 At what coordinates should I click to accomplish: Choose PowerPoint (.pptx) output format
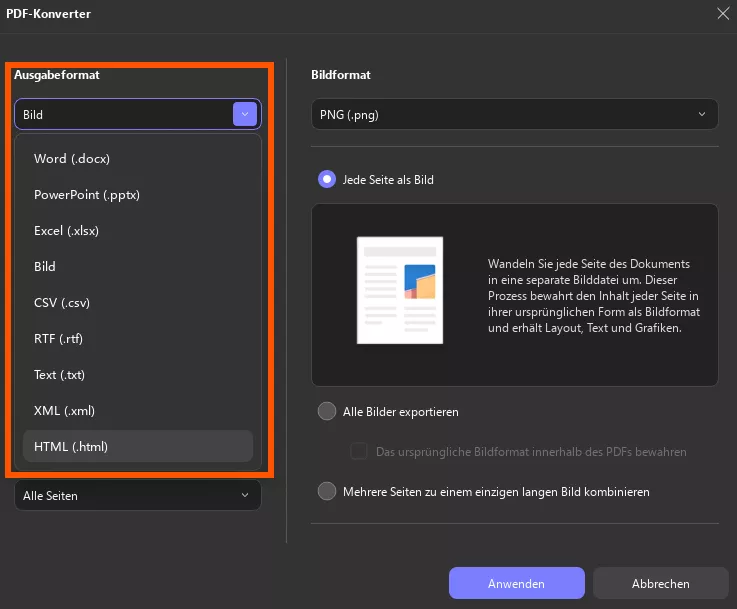[138, 195]
